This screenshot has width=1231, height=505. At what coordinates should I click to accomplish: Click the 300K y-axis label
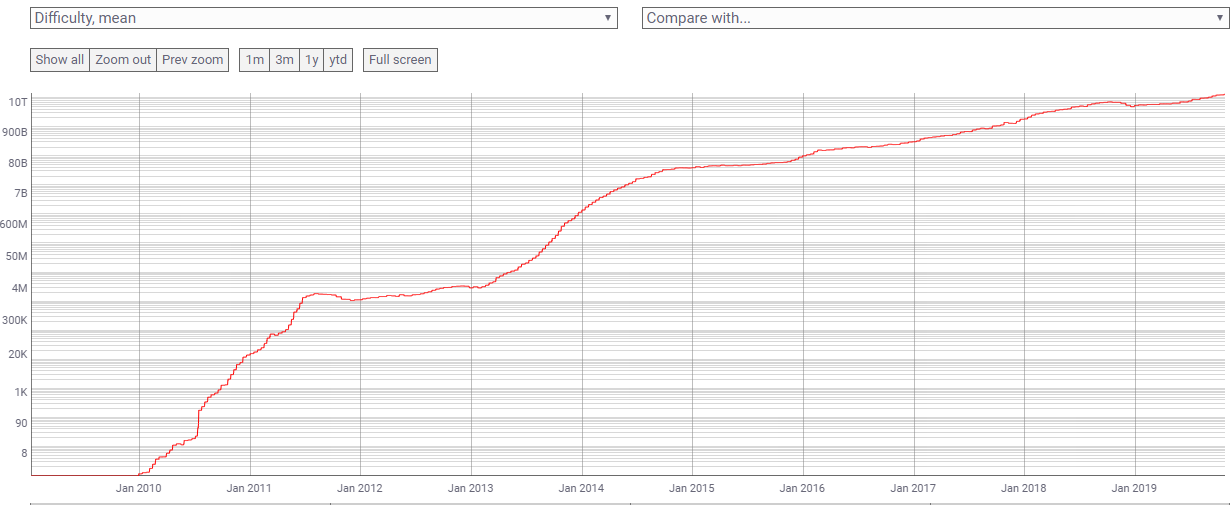(14, 321)
